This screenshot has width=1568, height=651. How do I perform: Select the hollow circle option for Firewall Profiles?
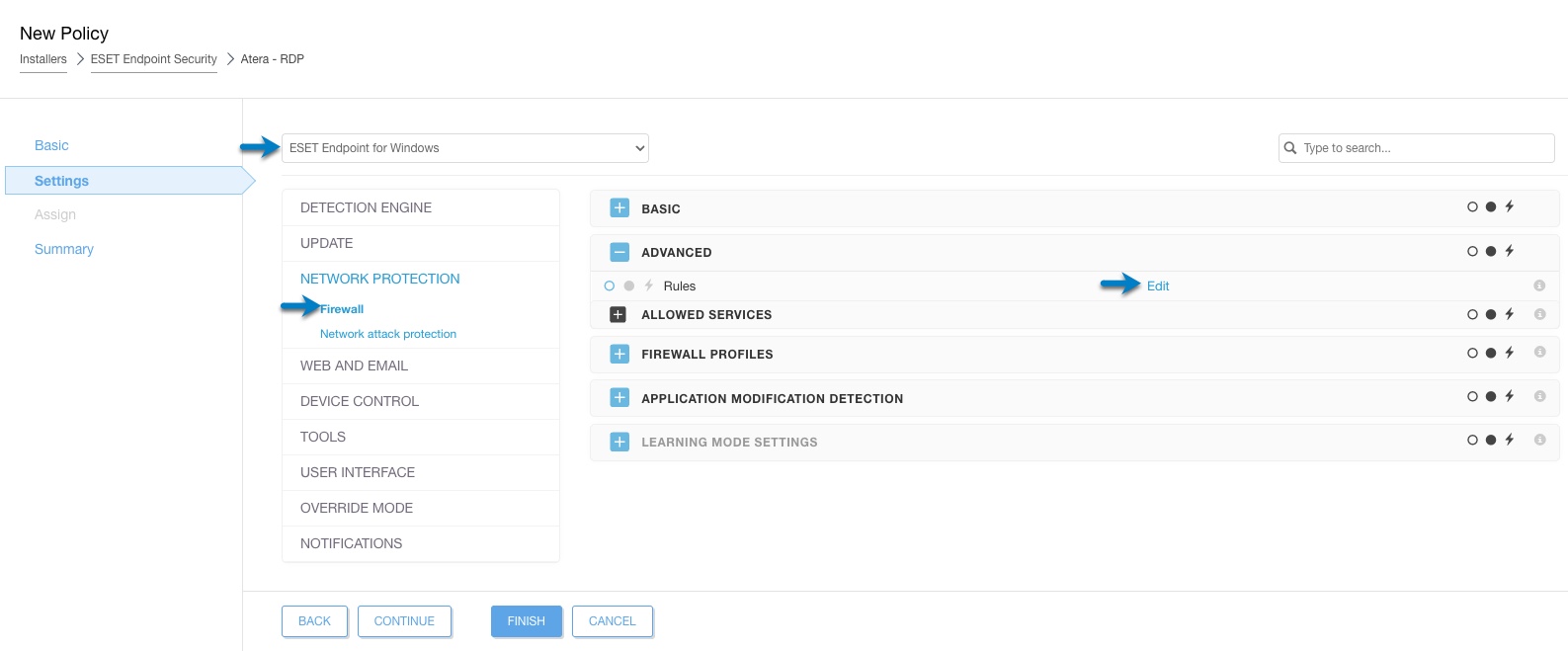tap(1472, 353)
